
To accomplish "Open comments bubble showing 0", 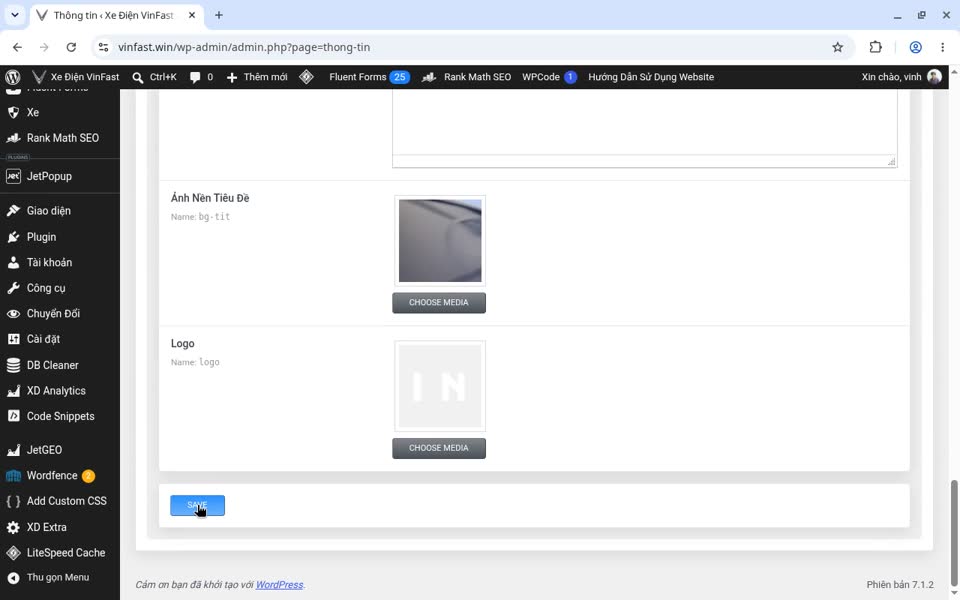I will pos(201,77).
